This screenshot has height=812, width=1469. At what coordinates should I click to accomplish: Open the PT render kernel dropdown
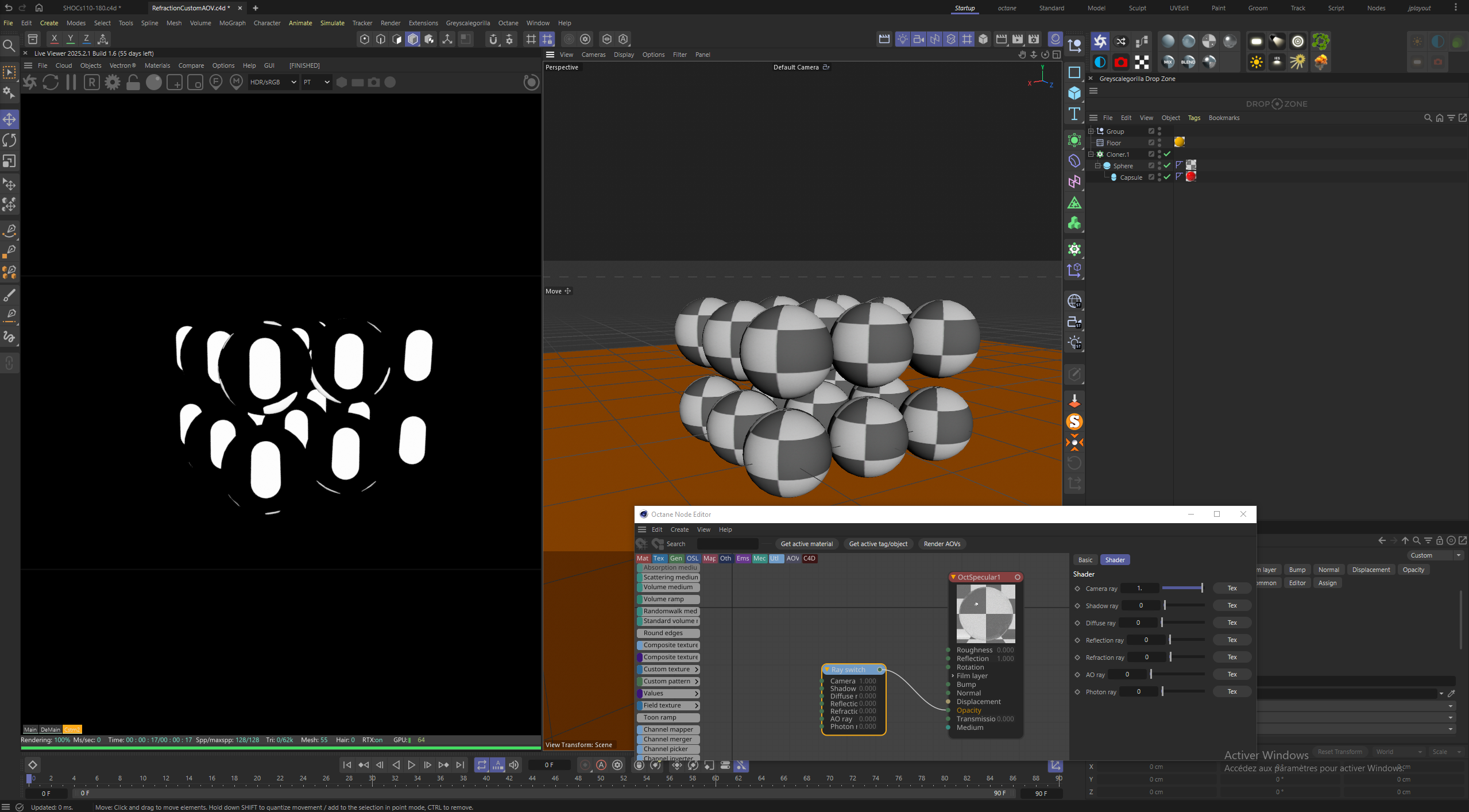pos(316,82)
